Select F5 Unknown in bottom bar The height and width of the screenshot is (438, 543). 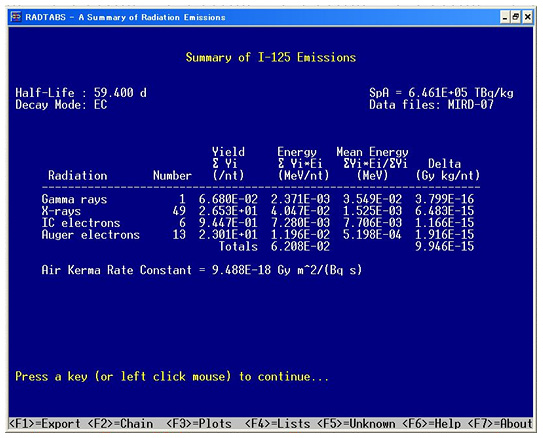[x=356, y=424]
